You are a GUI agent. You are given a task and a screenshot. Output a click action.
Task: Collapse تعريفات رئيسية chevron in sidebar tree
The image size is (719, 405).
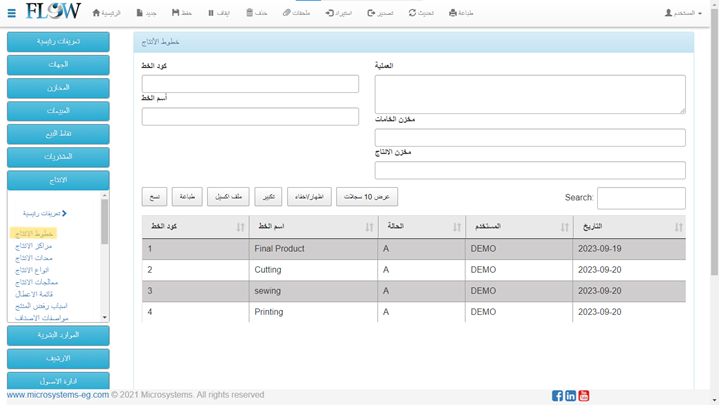coord(64,213)
